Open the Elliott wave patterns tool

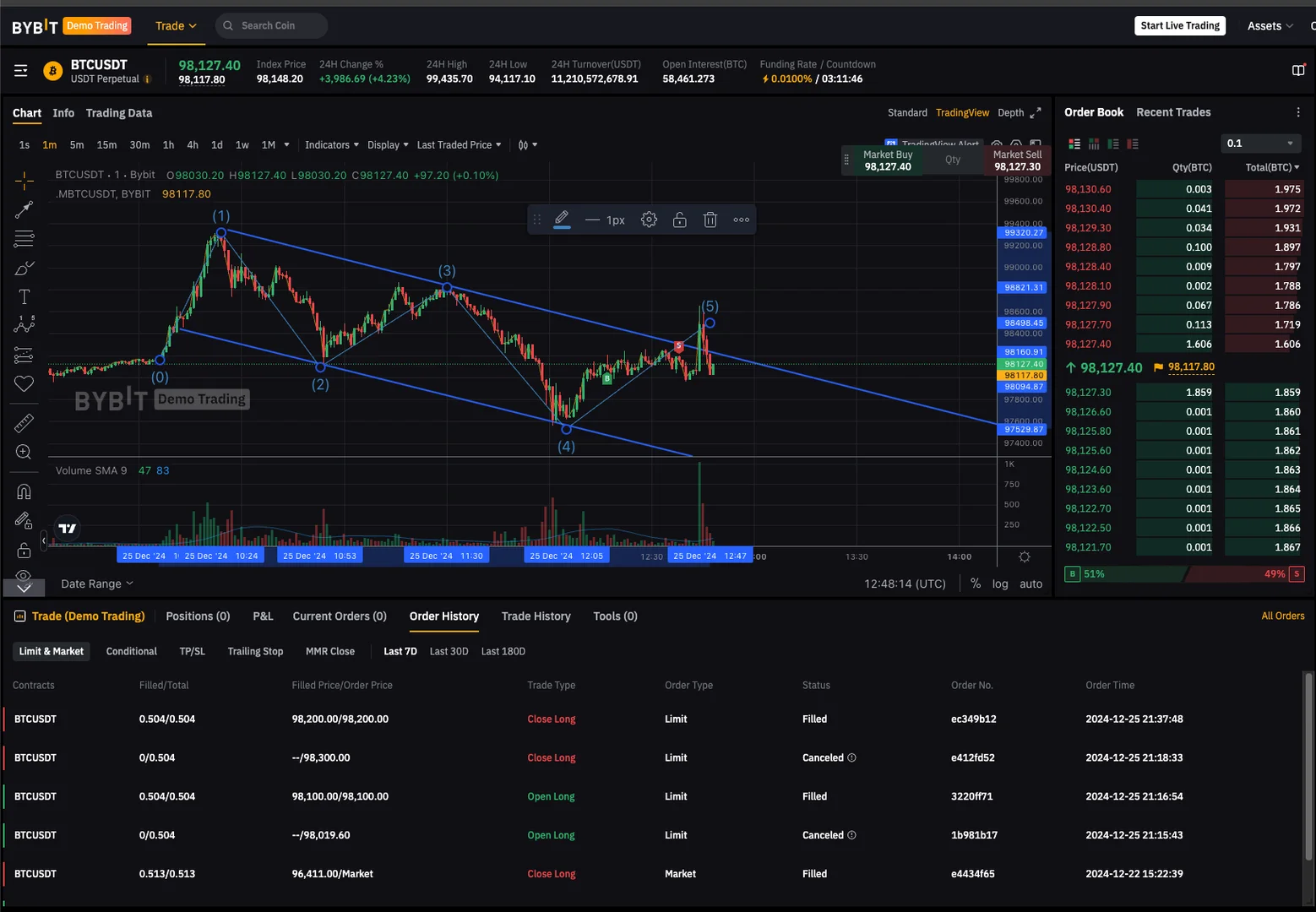pyautogui.click(x=24, y=325)
